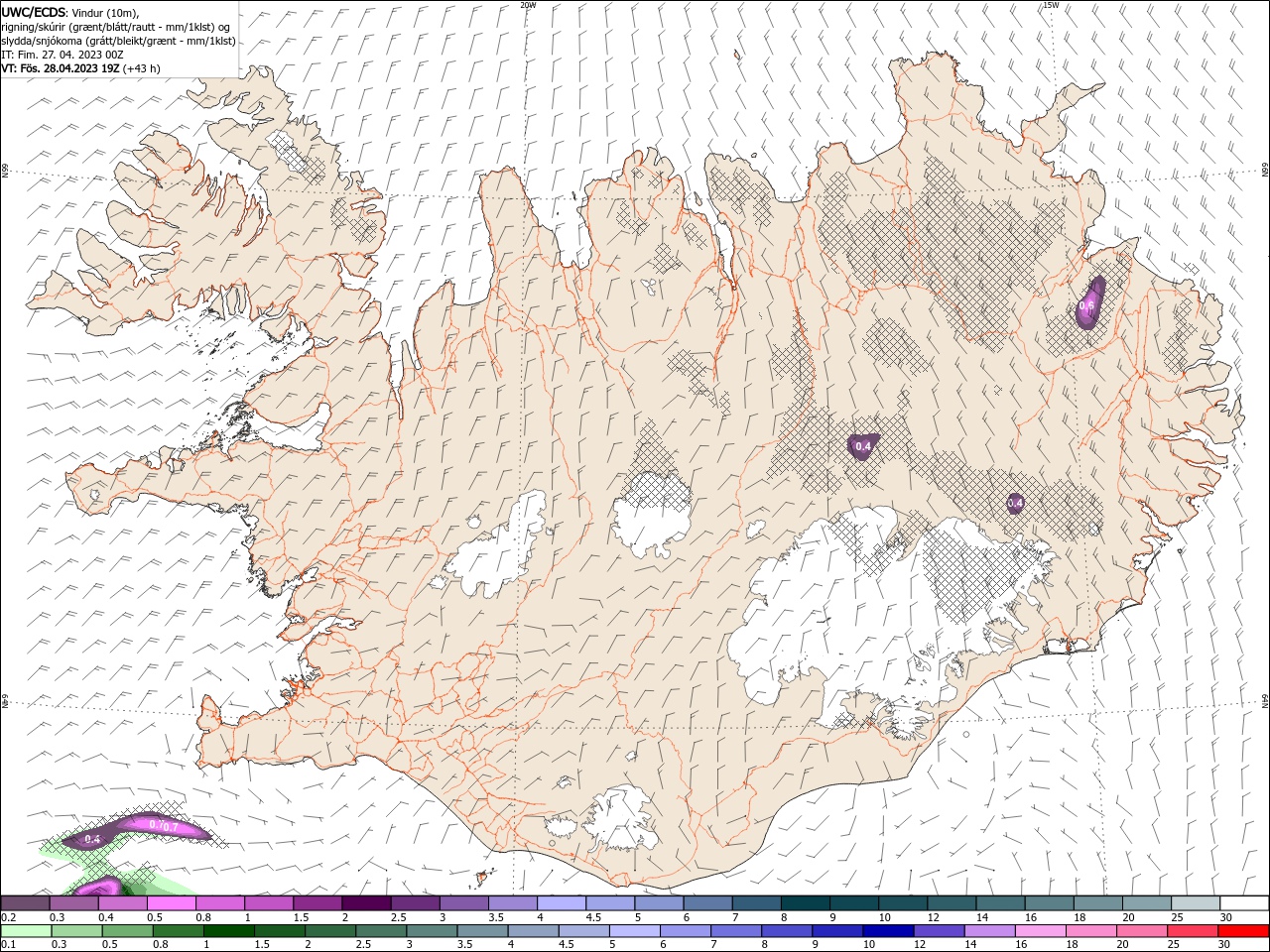Choose the upper legend swatch labeled 3.5
The width and height of the screenshot is (1270, 952).
(512, 903)
